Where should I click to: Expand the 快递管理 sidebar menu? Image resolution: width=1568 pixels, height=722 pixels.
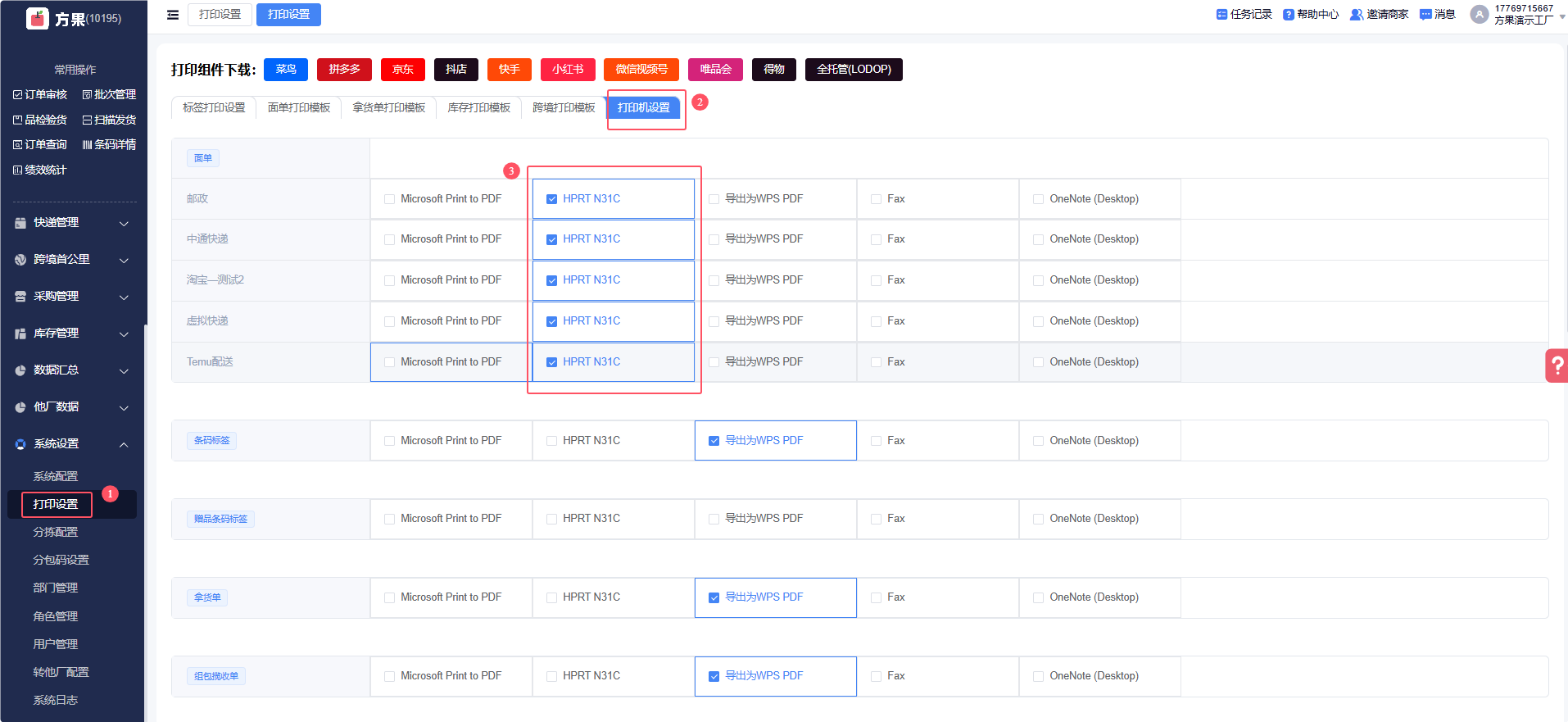pos(72,223)
